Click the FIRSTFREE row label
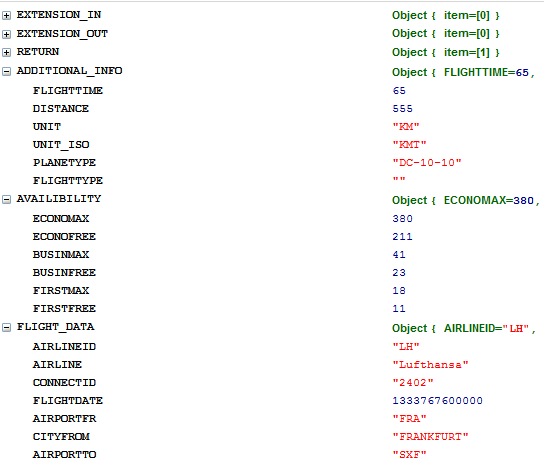Screen dimensions: 544x463 (64, 309)
